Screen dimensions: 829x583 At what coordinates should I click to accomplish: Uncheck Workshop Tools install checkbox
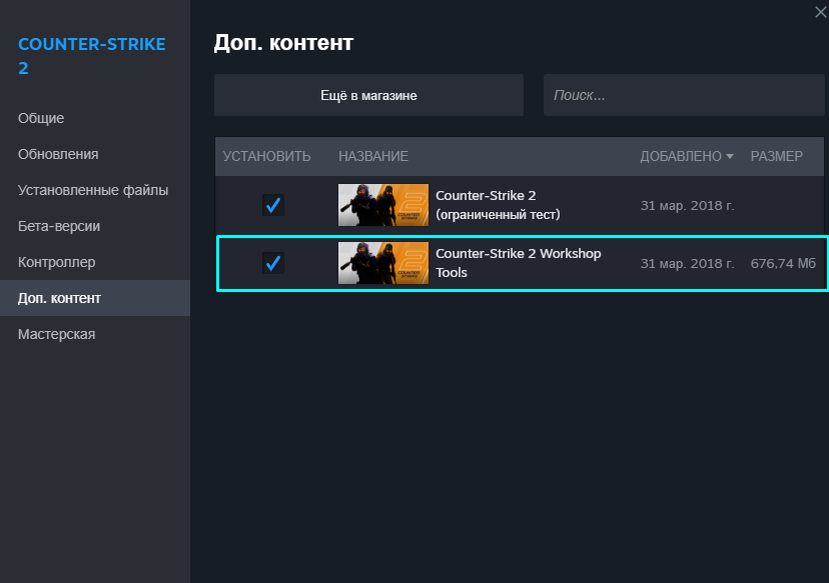tap(273, 263)
